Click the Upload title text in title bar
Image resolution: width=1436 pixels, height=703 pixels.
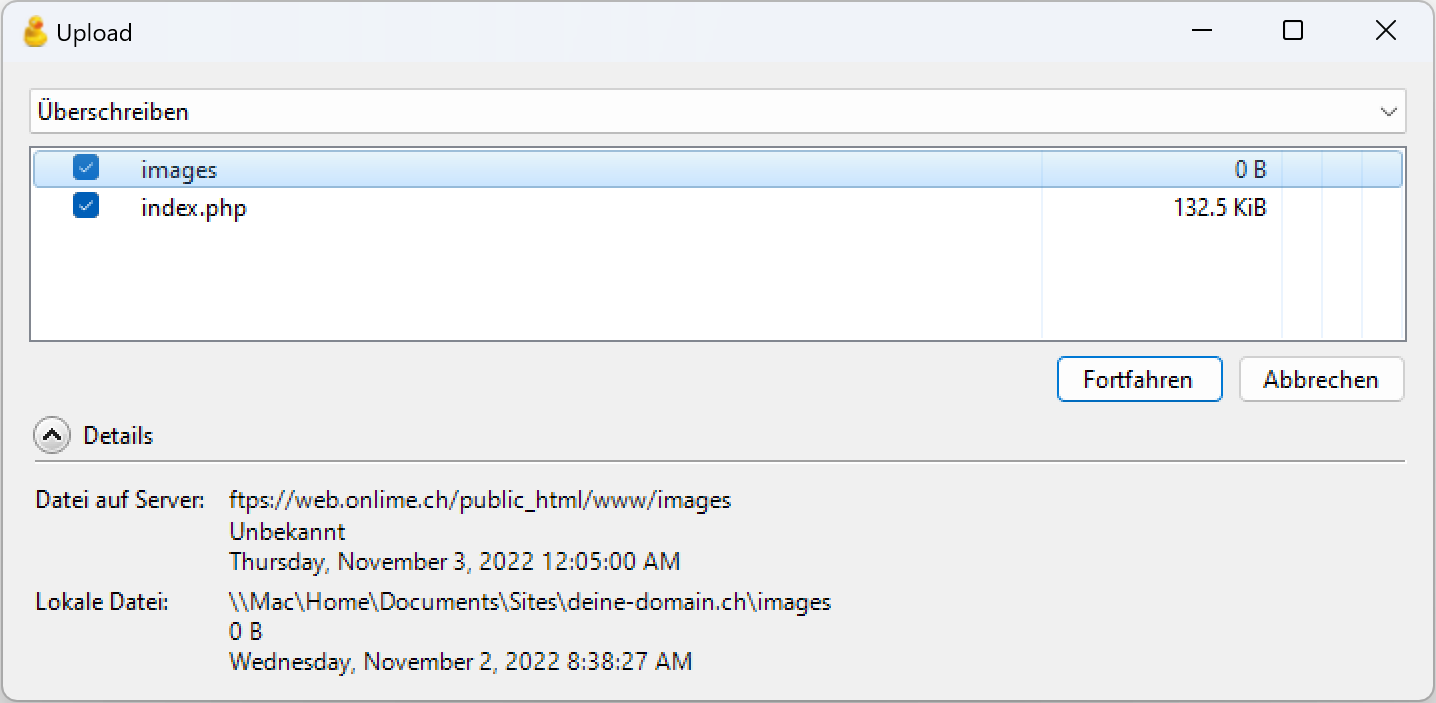pos(94,33)
